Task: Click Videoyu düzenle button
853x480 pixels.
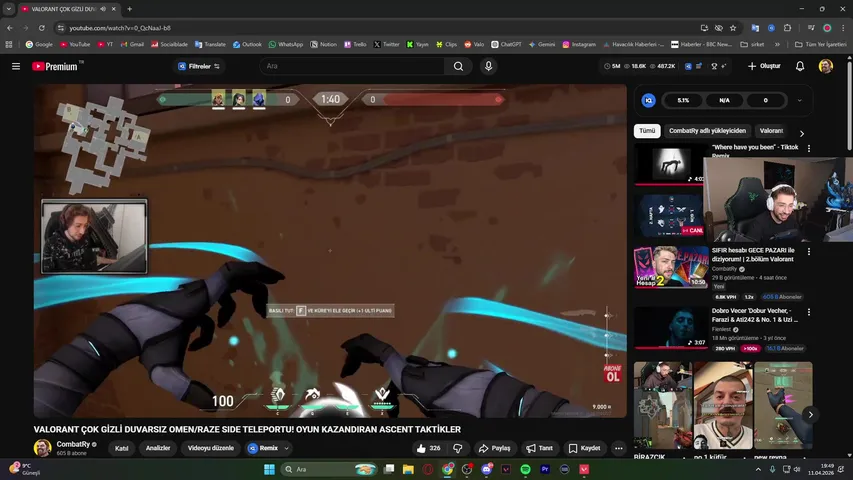Action: 211,448
